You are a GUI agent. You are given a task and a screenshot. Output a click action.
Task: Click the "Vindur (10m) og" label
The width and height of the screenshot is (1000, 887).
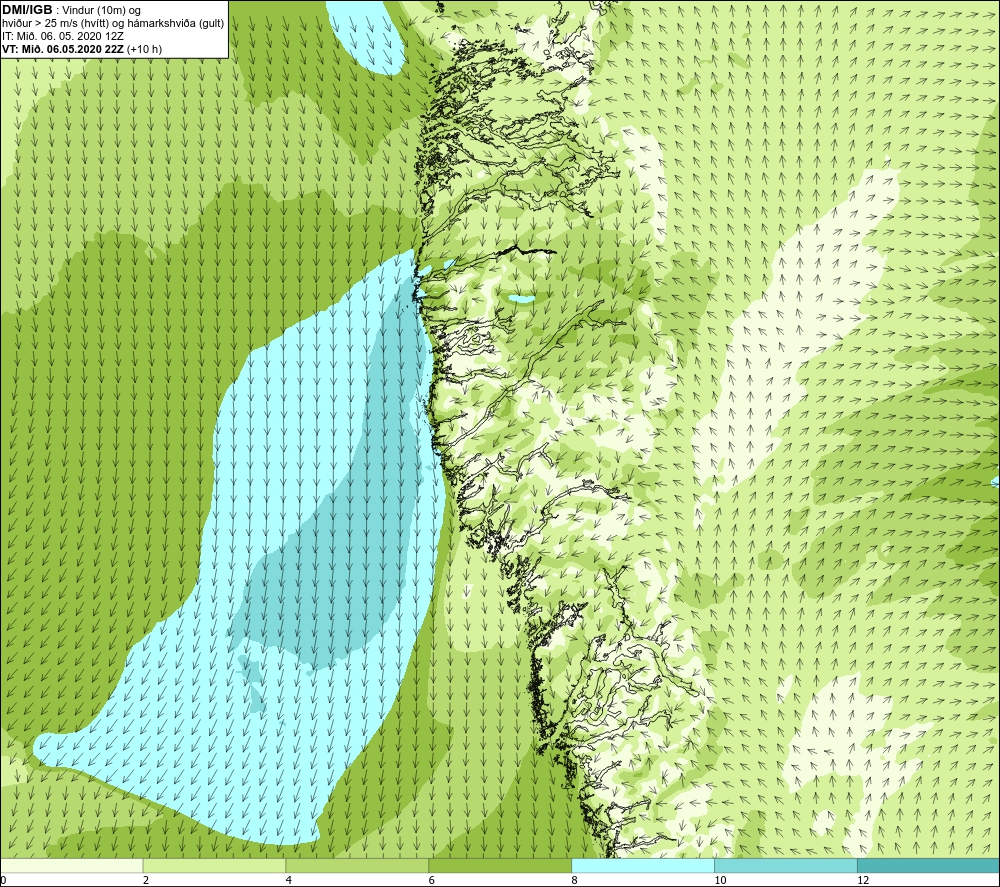(101, 10)
